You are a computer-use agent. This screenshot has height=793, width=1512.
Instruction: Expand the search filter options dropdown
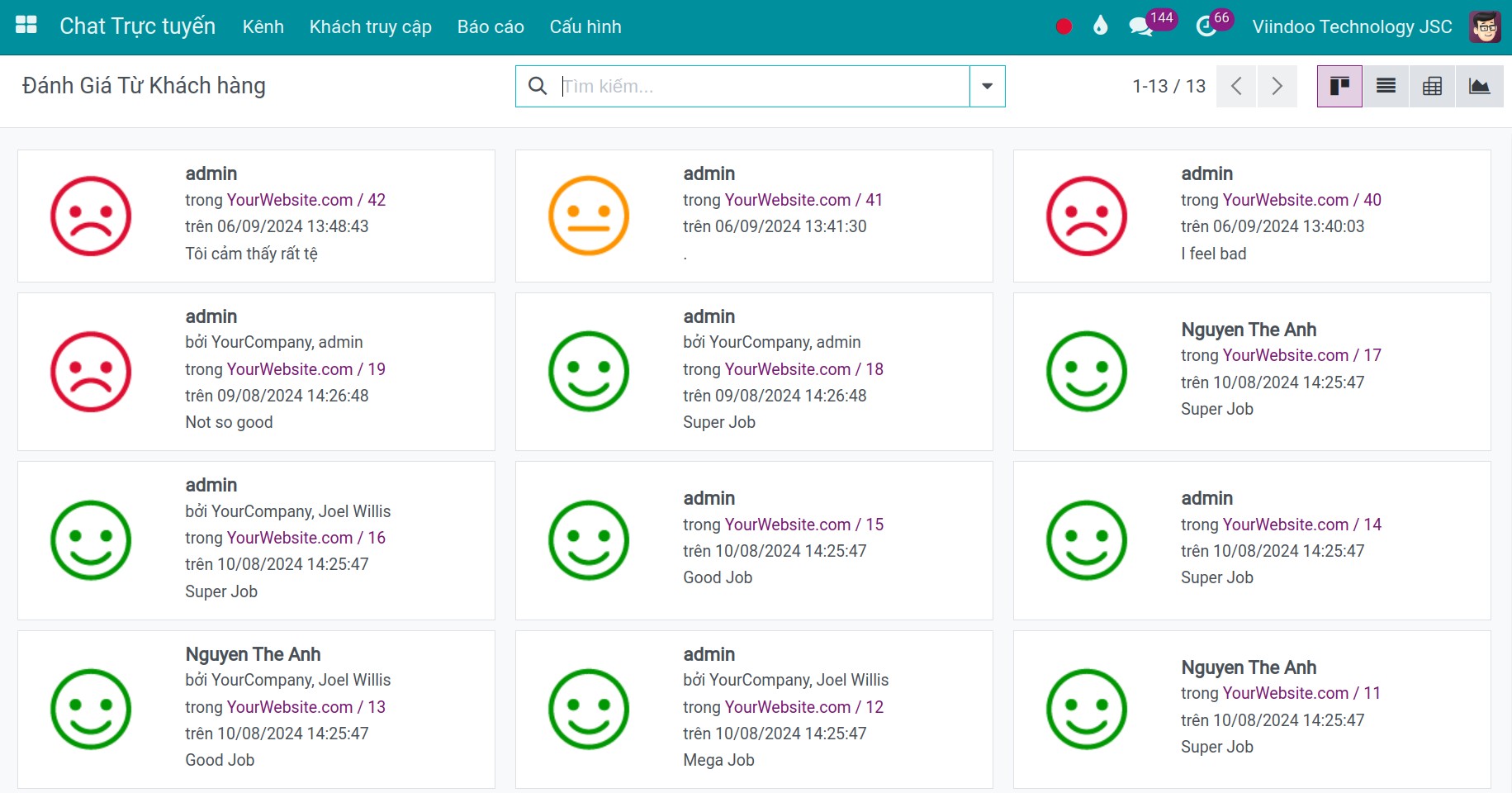click(x=987, y=86)
